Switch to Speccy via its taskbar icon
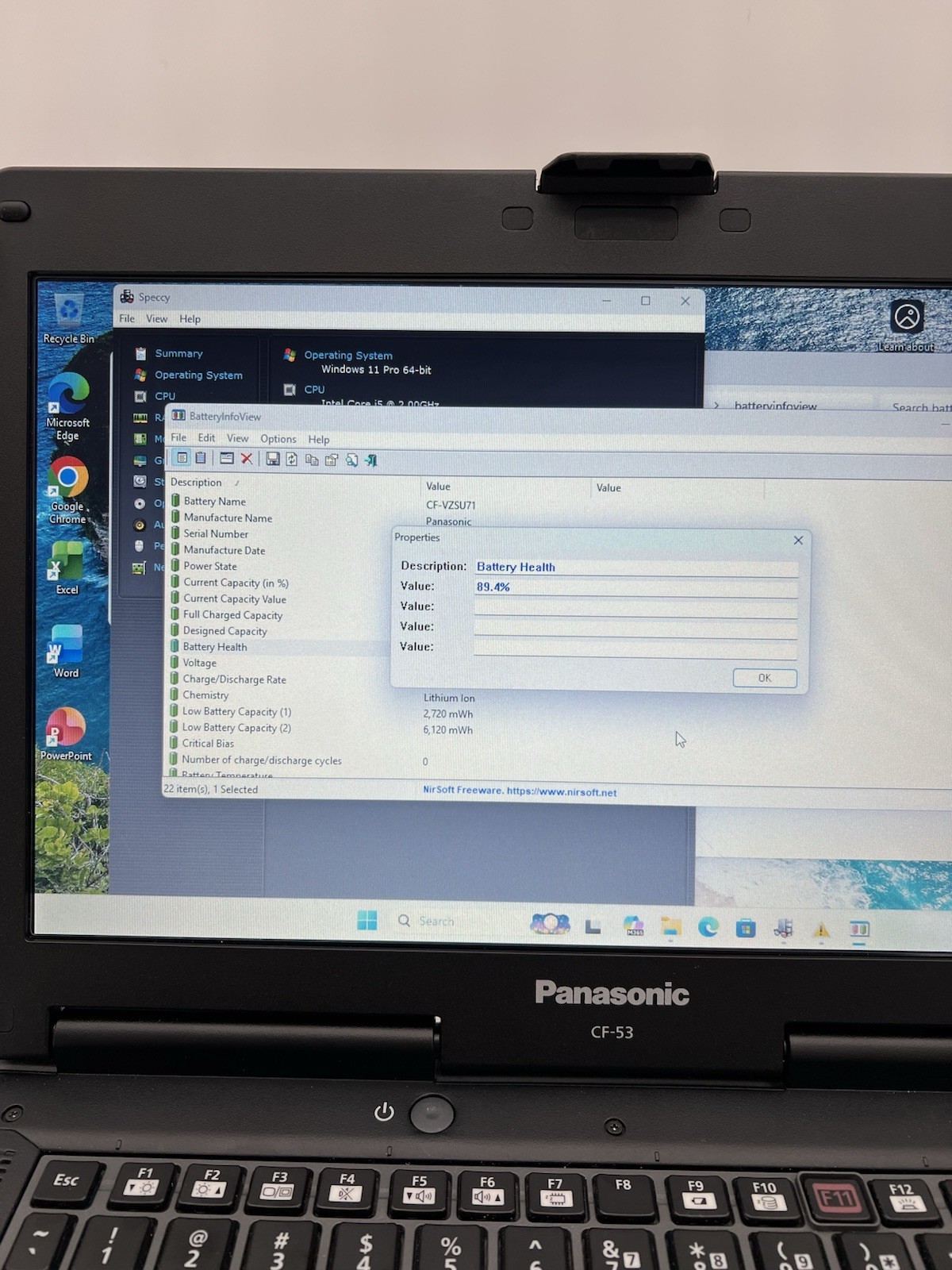Viewport: 952px width, 1270px height. tap(783, 928)
